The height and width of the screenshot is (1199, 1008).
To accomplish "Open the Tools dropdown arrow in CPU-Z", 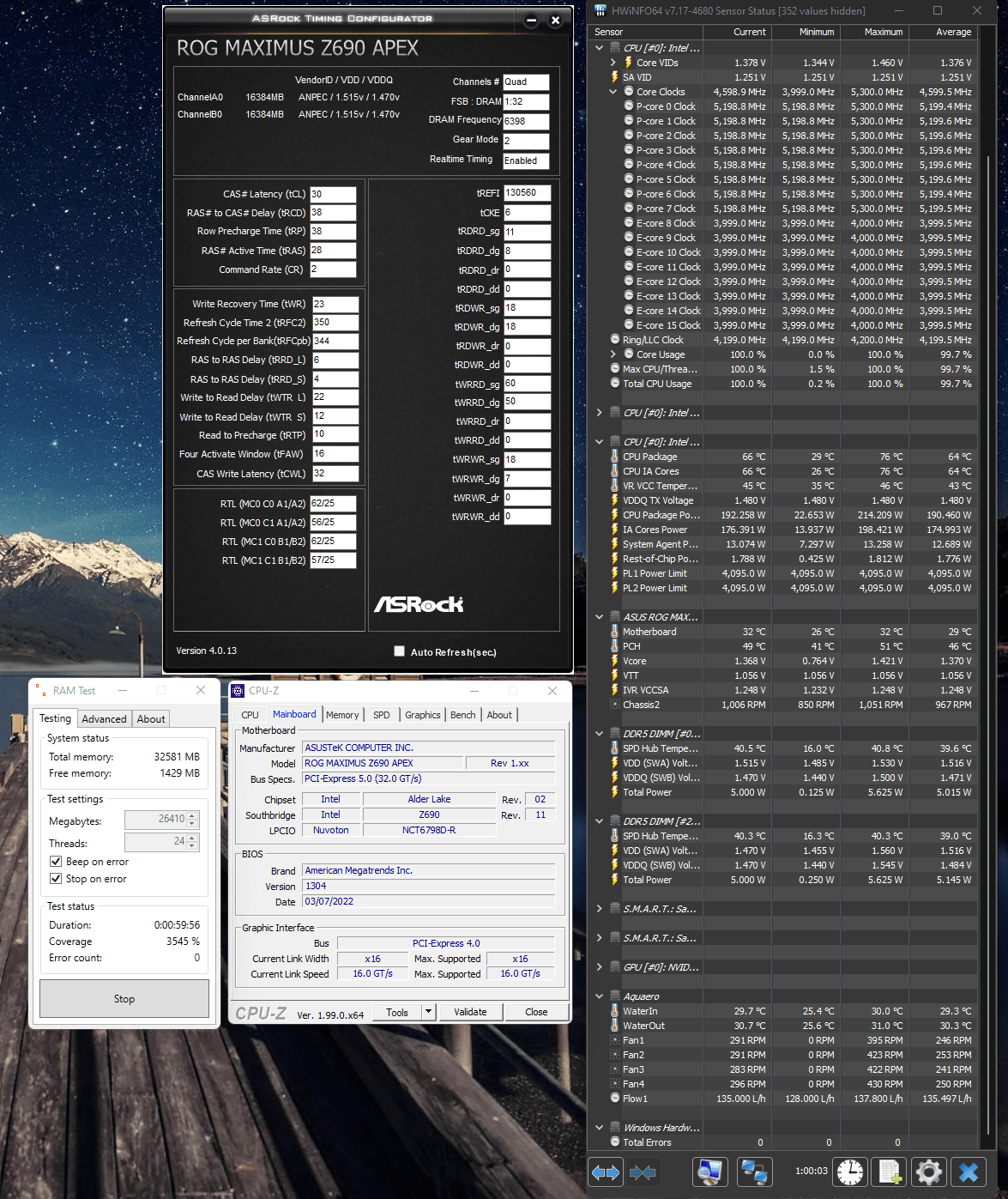I will point(428,1012).
